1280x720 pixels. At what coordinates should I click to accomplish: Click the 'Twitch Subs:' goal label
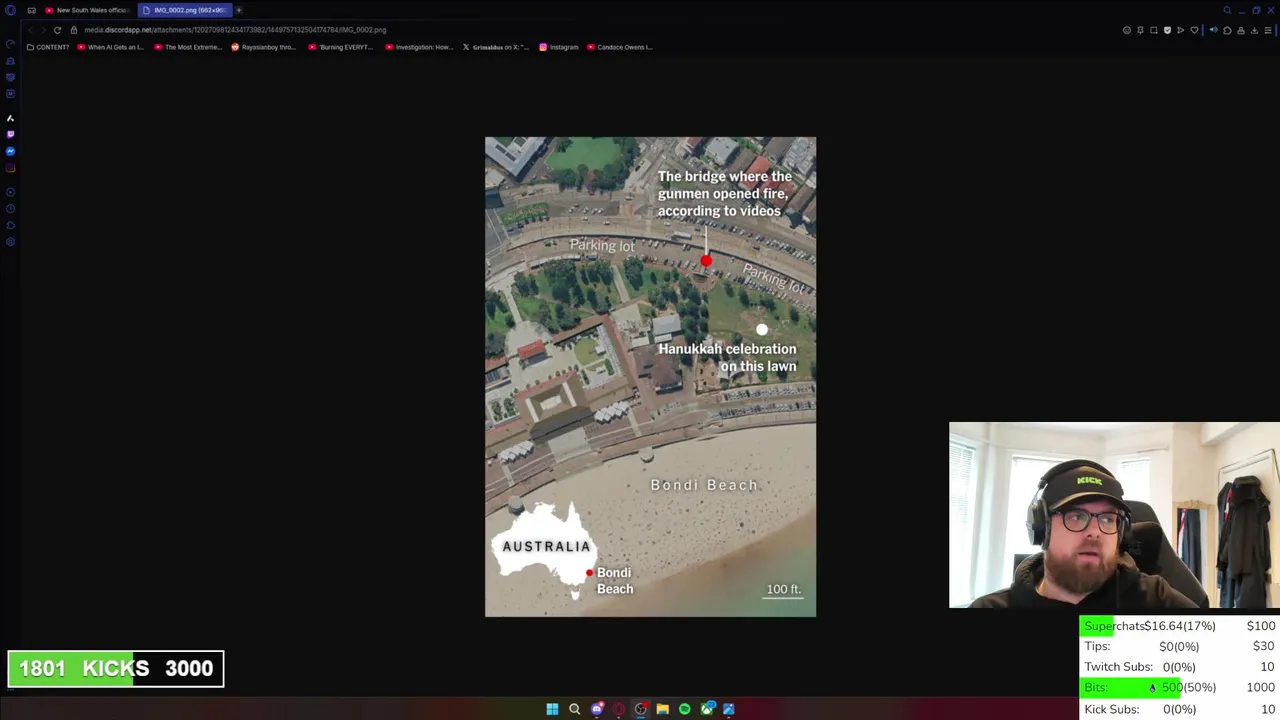tap(1118, 667)
